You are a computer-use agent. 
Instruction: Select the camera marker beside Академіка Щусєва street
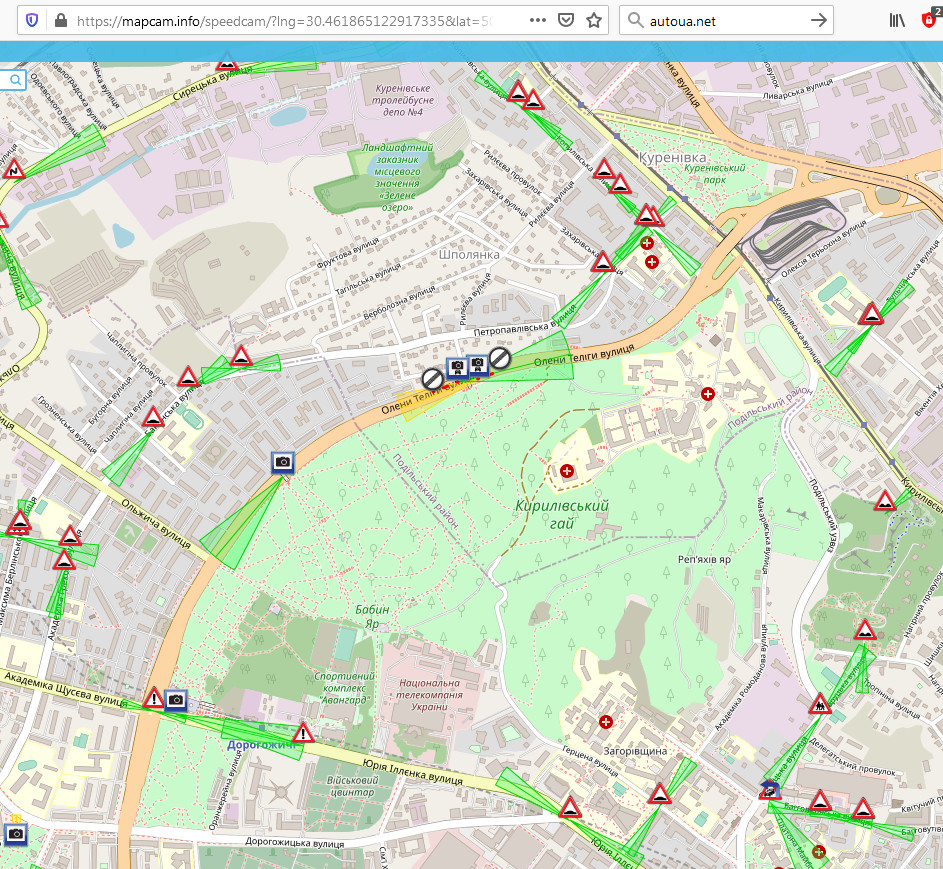(176, 699)
